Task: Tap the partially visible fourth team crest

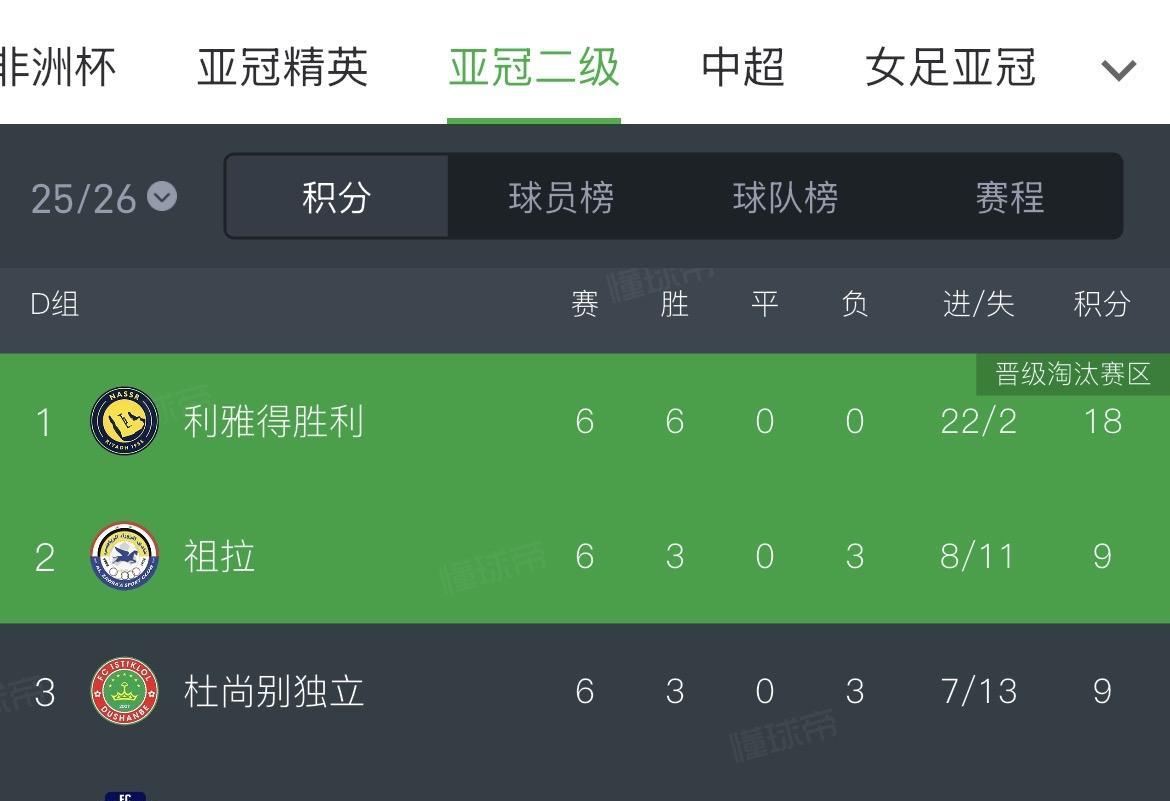Action: tap(125, 795)
